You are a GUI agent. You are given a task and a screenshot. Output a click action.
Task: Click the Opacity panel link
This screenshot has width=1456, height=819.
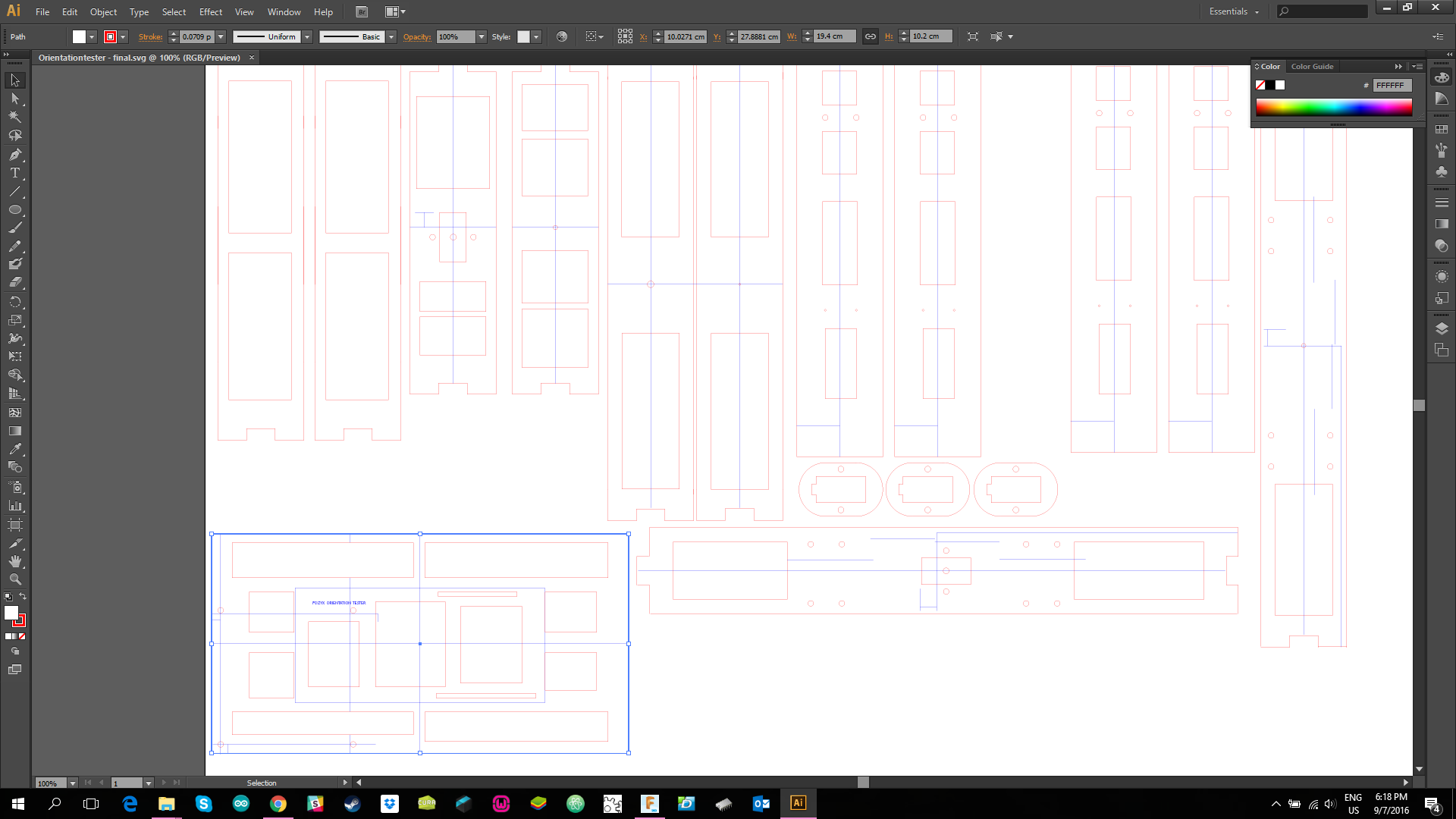pyautogui.click(x=416, y=36)
